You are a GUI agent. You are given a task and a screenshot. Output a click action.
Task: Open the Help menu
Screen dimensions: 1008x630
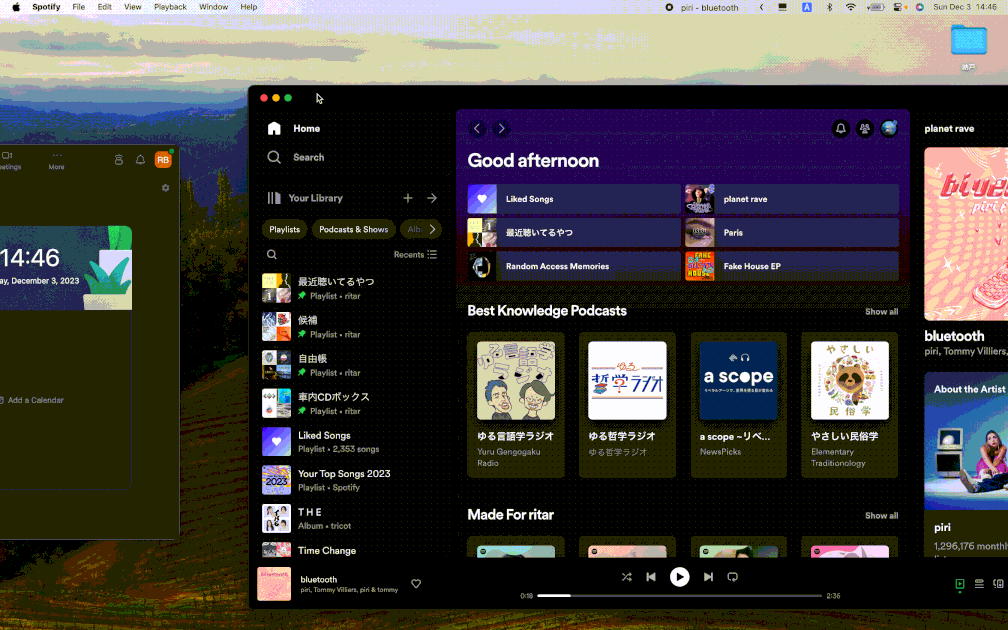coord(249,7)
